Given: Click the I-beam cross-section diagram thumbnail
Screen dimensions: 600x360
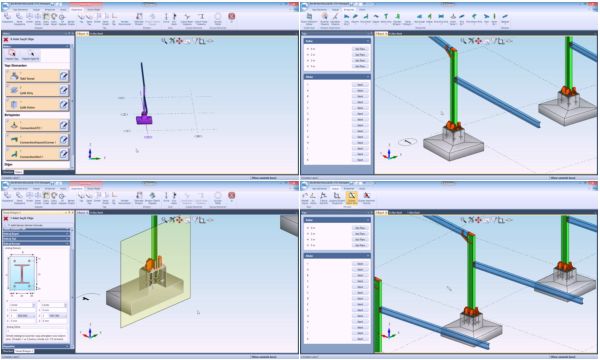Looking at the screenshot, I should click(22, 274).
